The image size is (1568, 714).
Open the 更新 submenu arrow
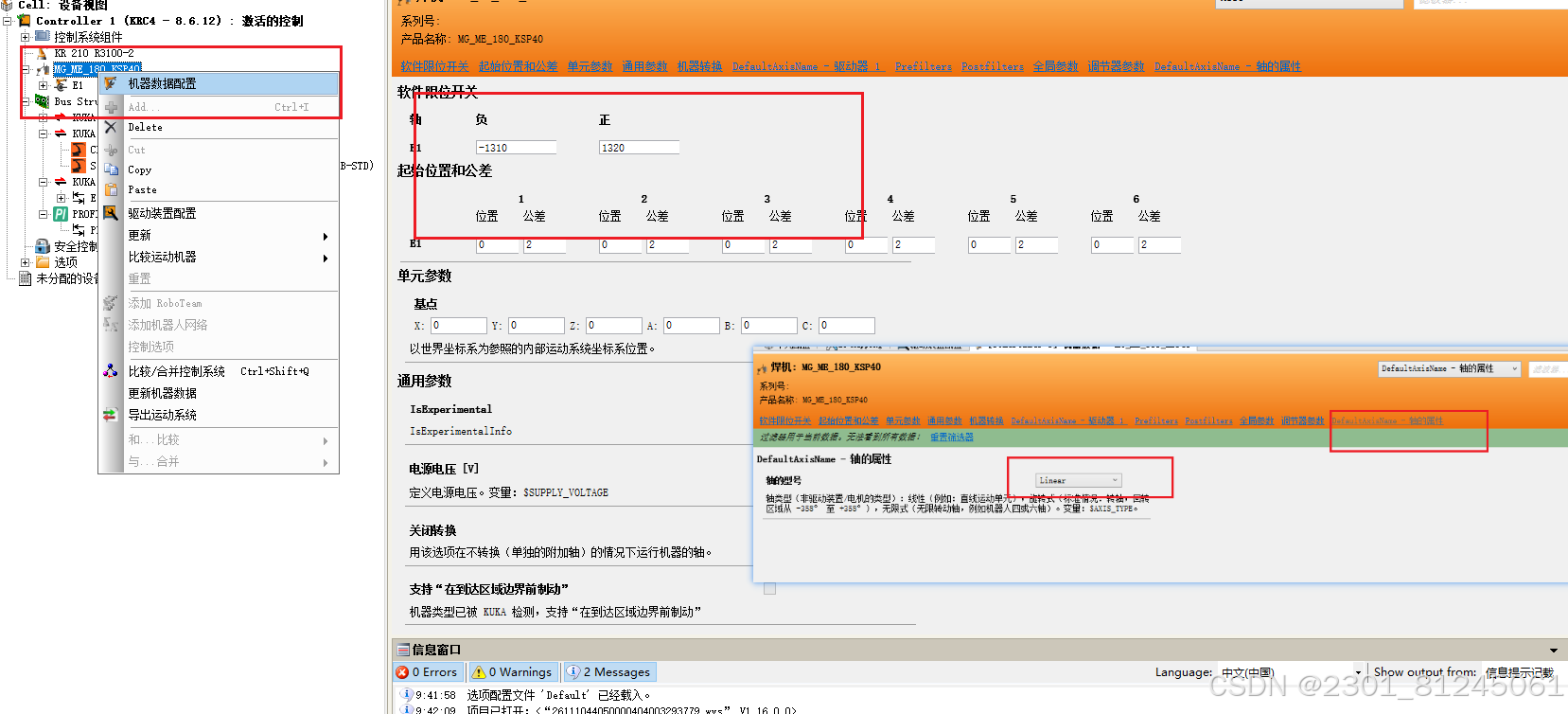click(x=326, y=236)
